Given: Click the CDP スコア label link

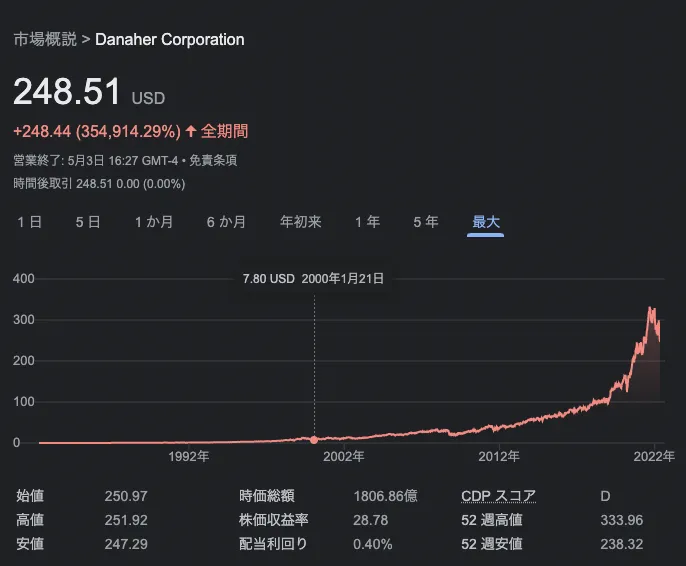Looking at the screenshot, I should coord(498,496).
